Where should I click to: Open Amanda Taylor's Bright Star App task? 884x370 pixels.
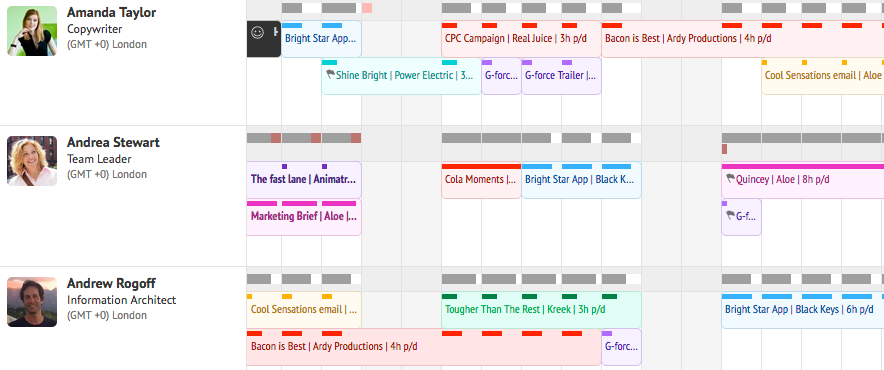(x=321, y=39)
